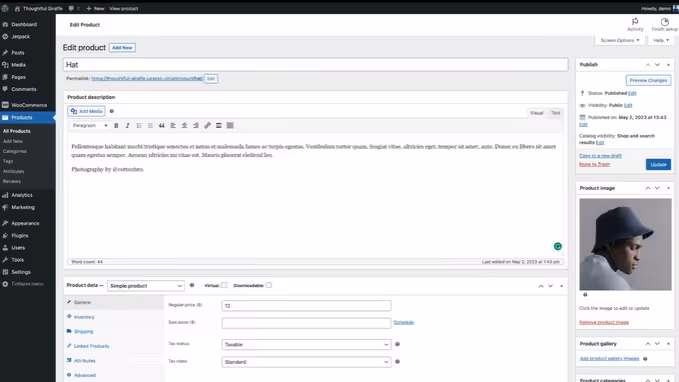Screen dimensions: 679x382
Task: Open the Attributes product data tab
Action: [84, 361]
